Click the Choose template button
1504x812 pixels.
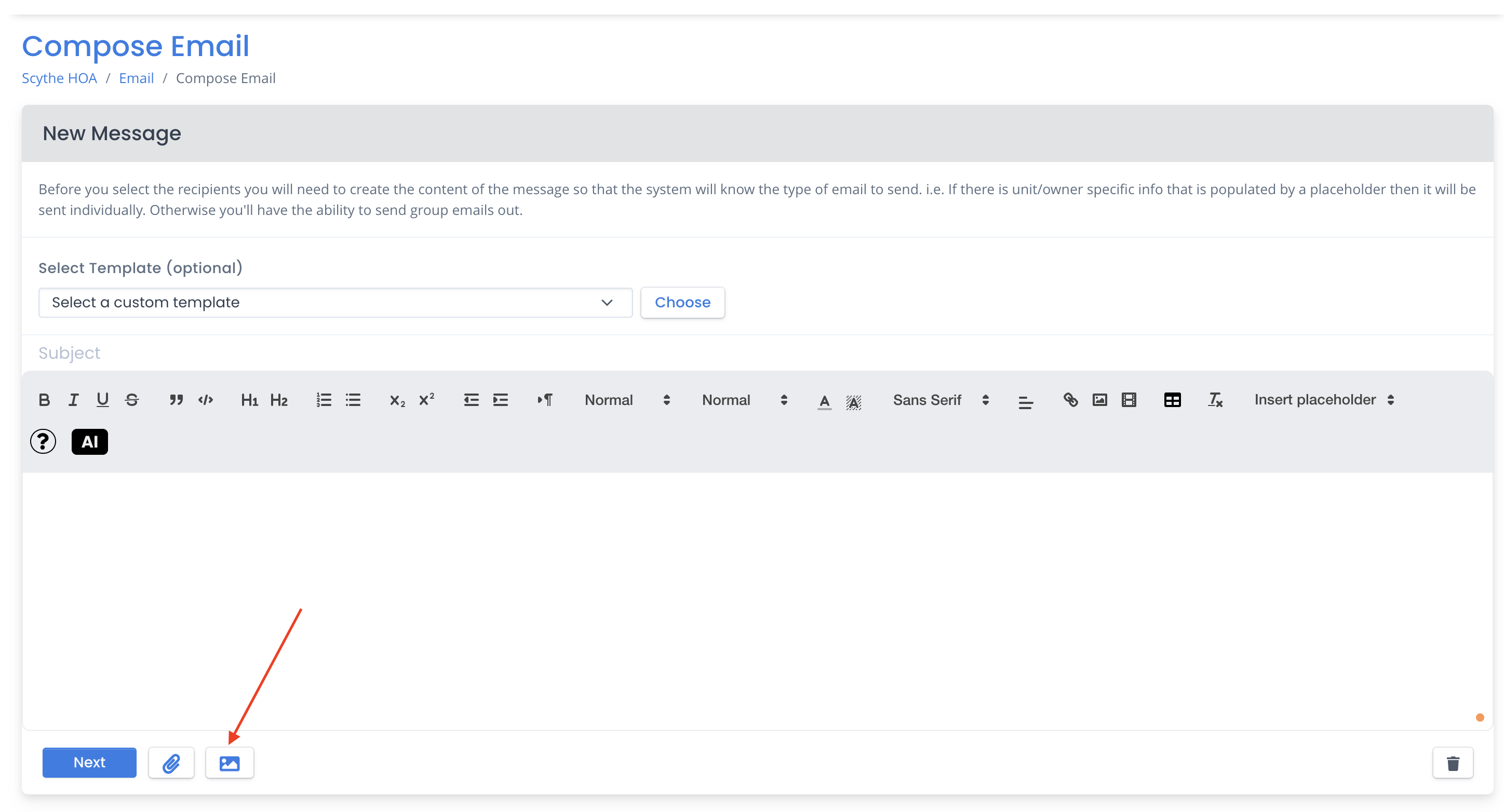682,302
